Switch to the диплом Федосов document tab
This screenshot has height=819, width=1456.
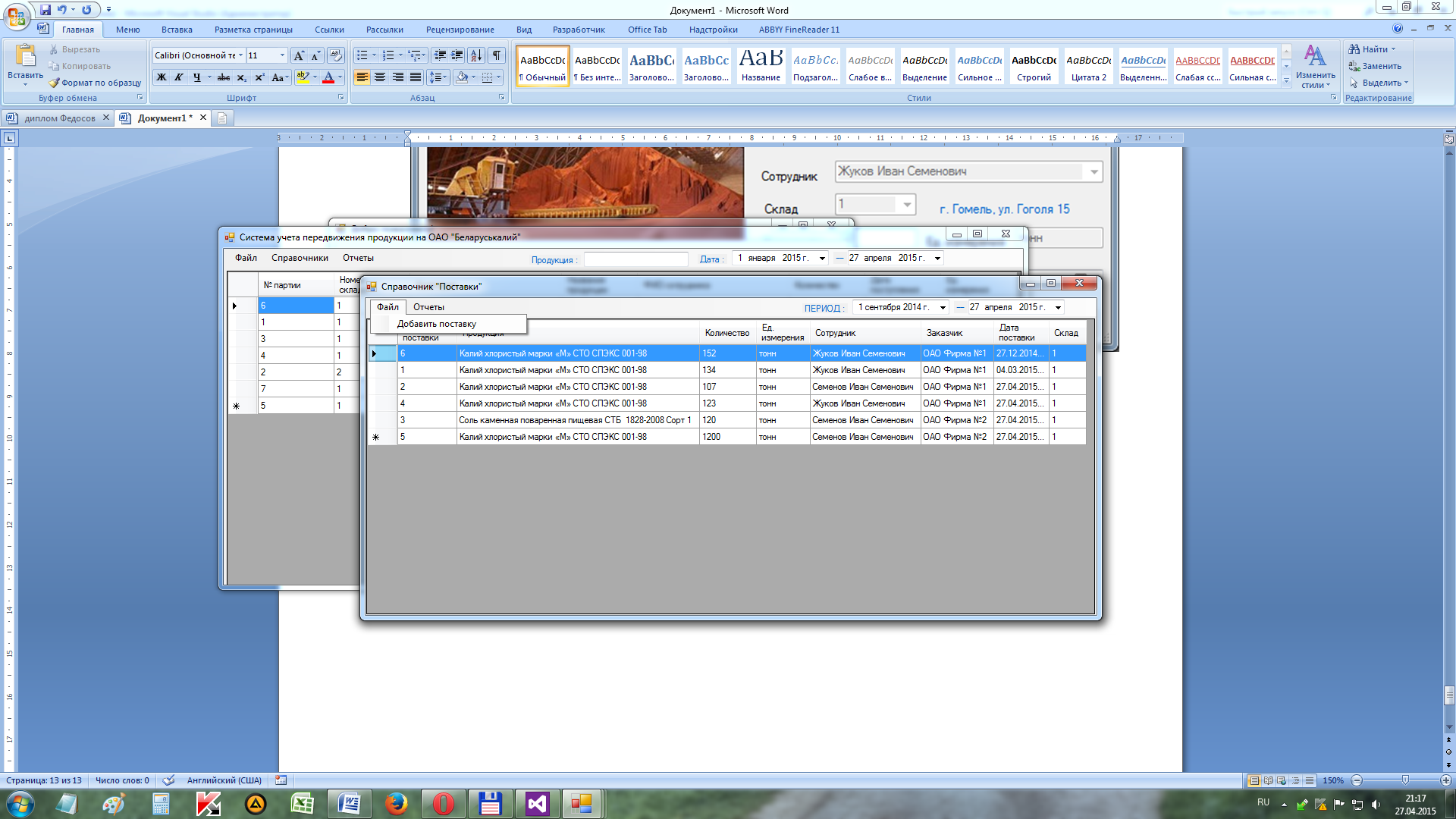point(59,118)
